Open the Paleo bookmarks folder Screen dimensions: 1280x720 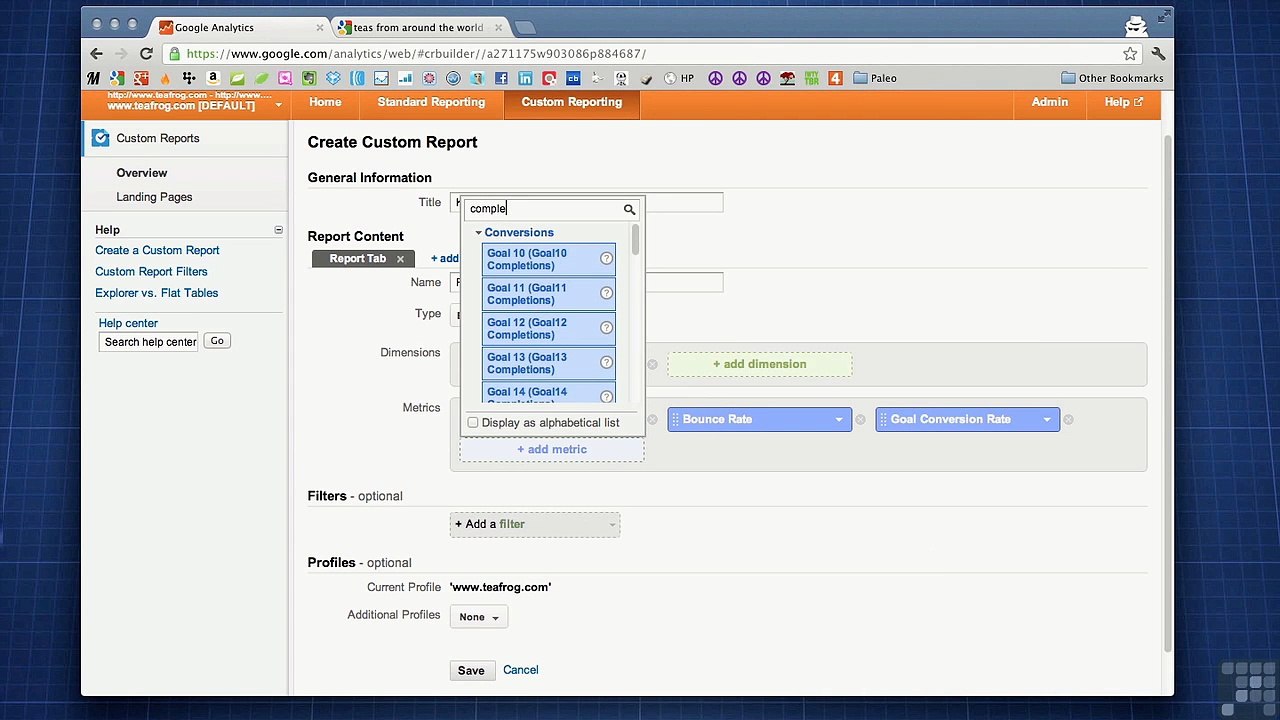click(875, 78)
